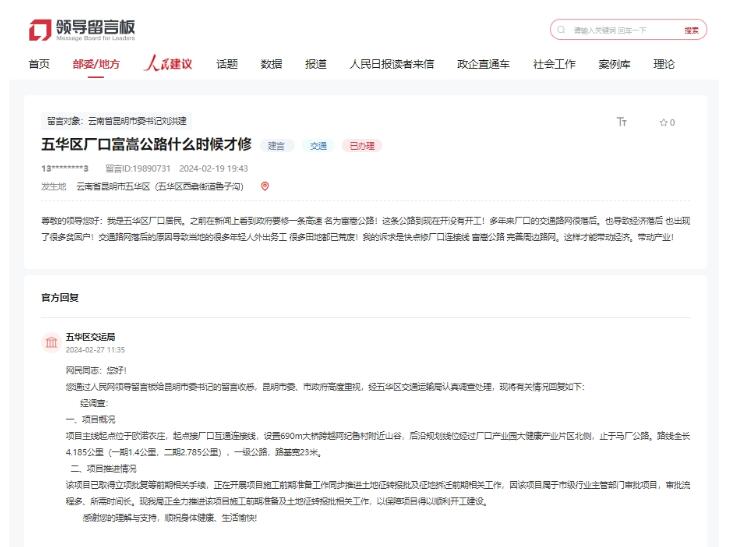
Task: Star this message to favorite it
Action: click(667, 122)
